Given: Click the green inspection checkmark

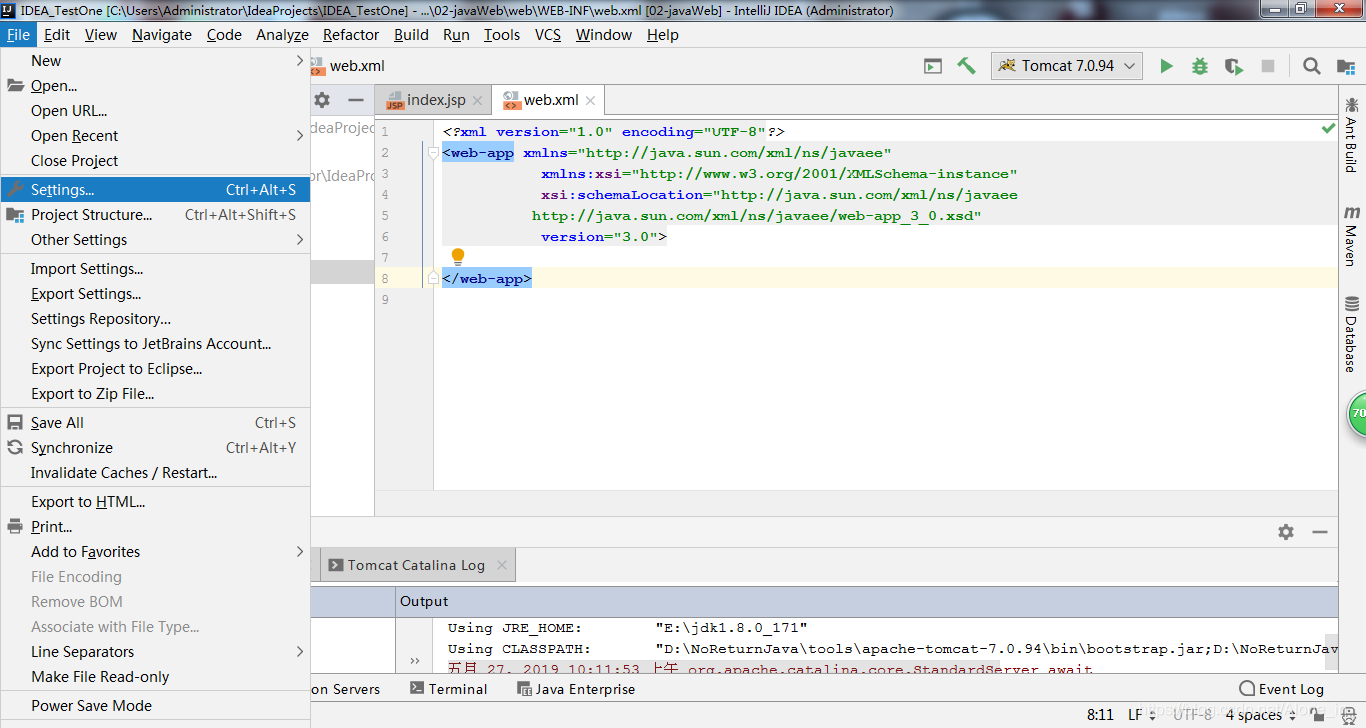Looking at the screenshot, I should pyautogui.click(x=1328, y=129).
